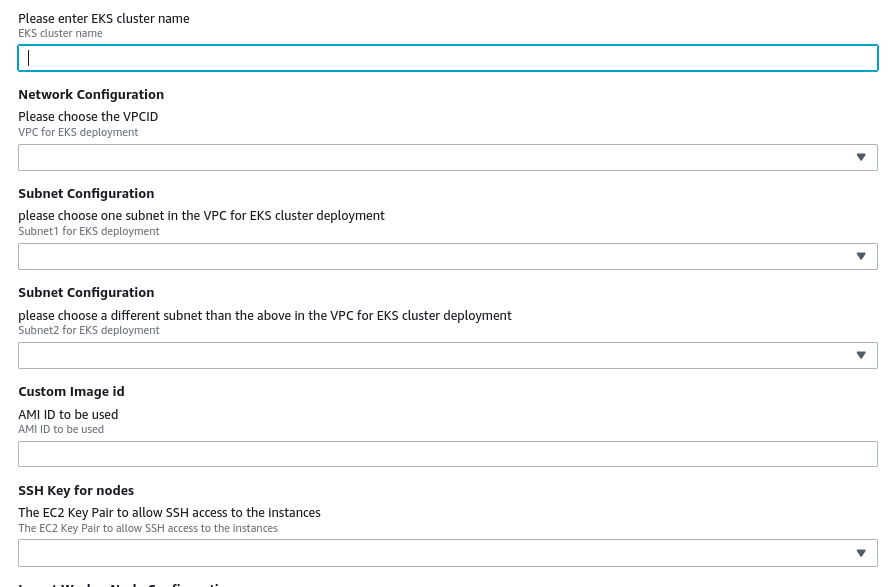The image size is (896, 587).
Task: Click the AMI ID text input box
Action: pos(447,454)
